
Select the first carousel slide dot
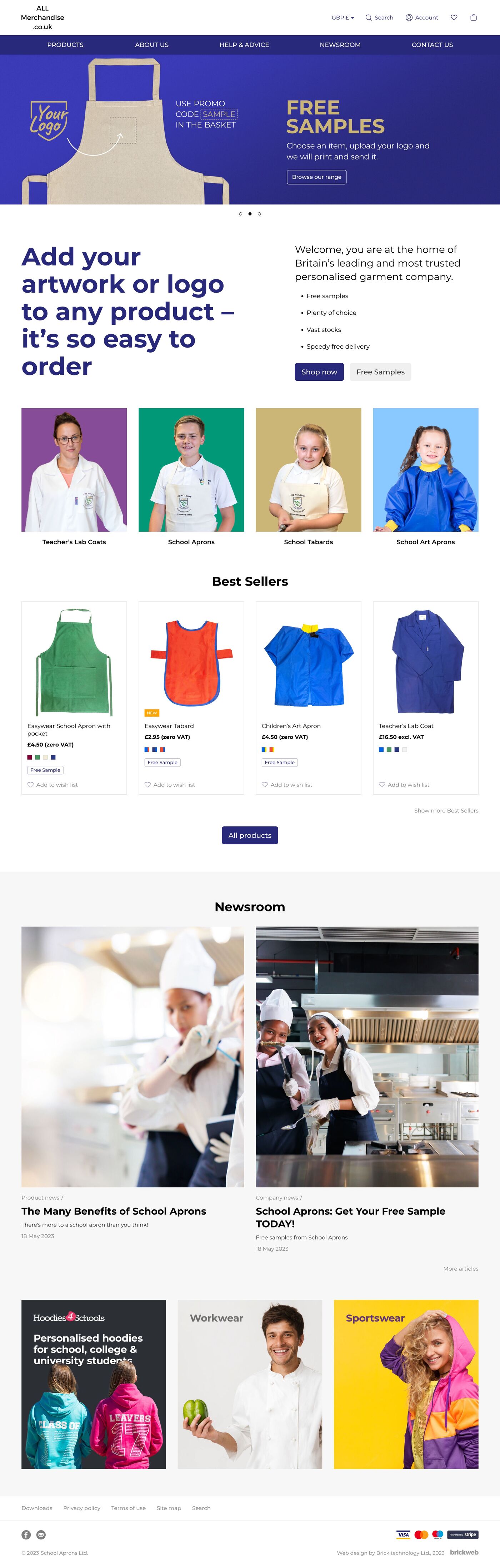pos(241,214)
